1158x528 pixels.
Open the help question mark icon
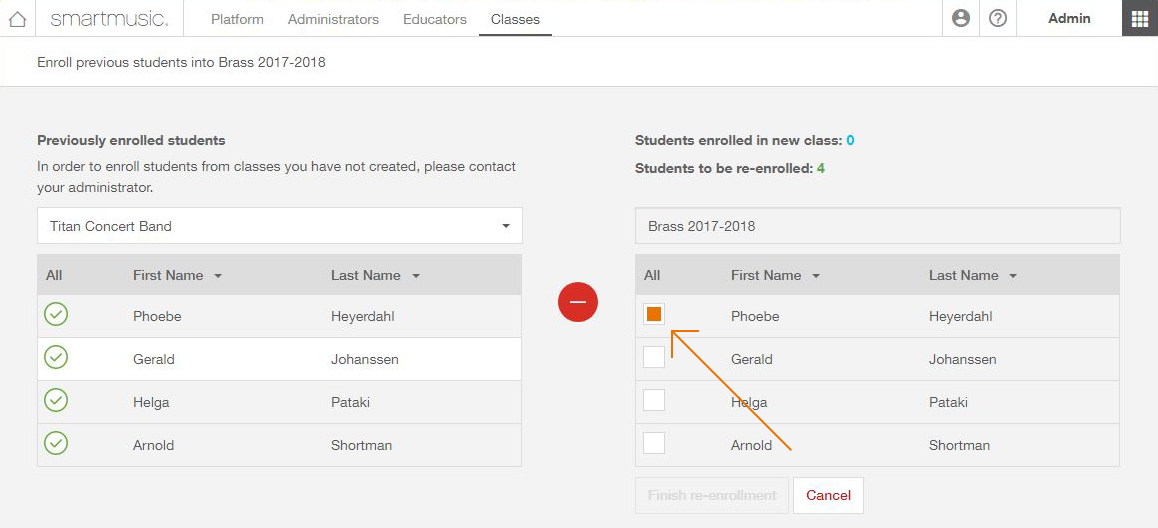(x=998, y=18)
